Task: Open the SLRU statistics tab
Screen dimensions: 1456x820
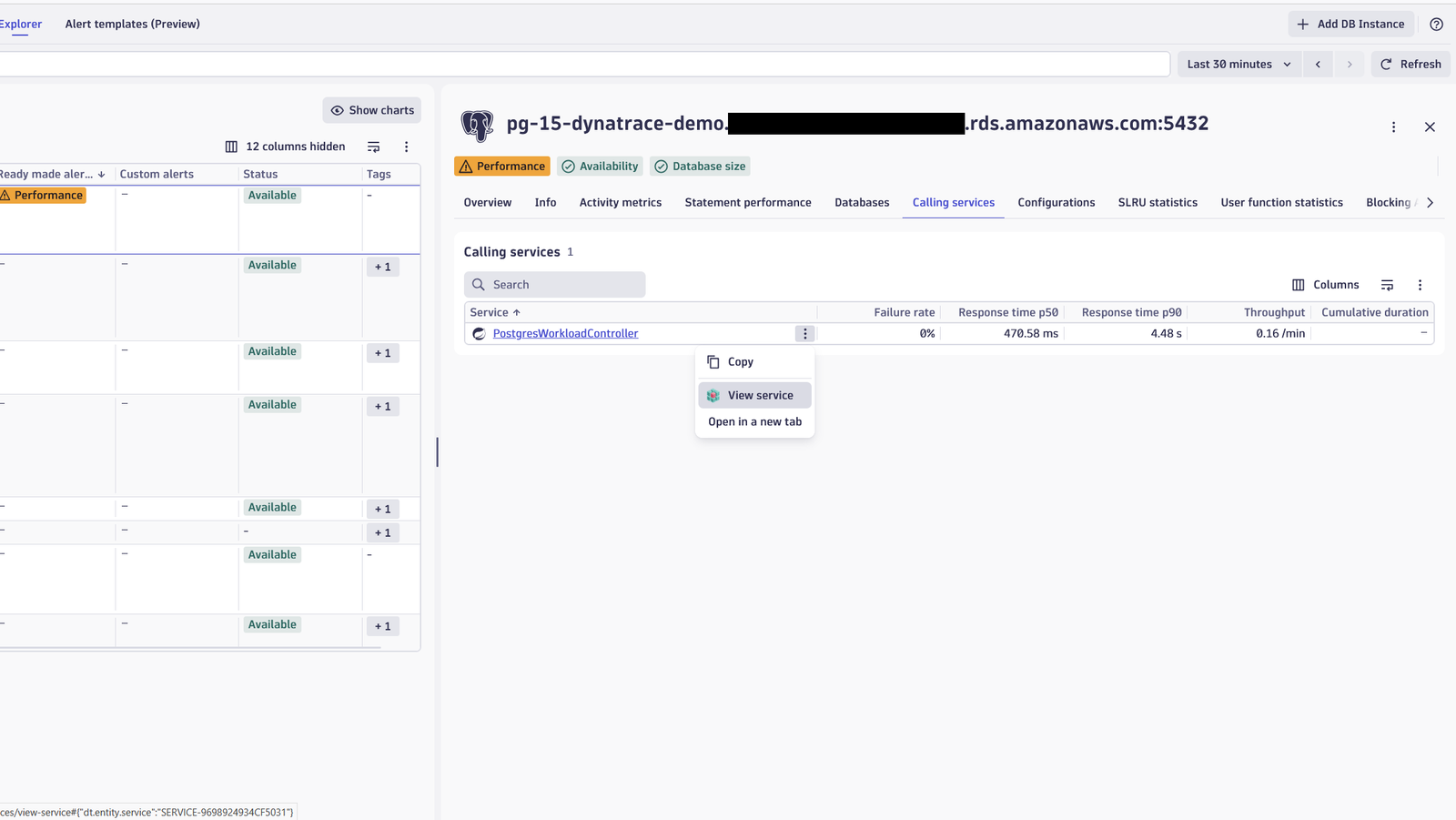Action: pyautogui.click(x=1158, y=203)
